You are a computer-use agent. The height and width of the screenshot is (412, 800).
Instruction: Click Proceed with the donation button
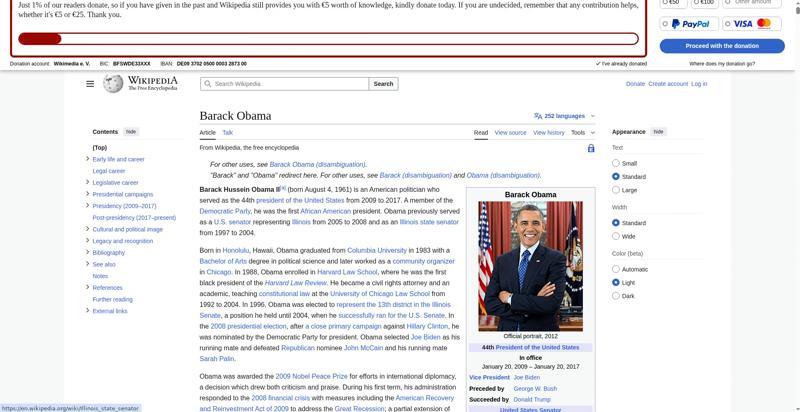tap(722, 46)
